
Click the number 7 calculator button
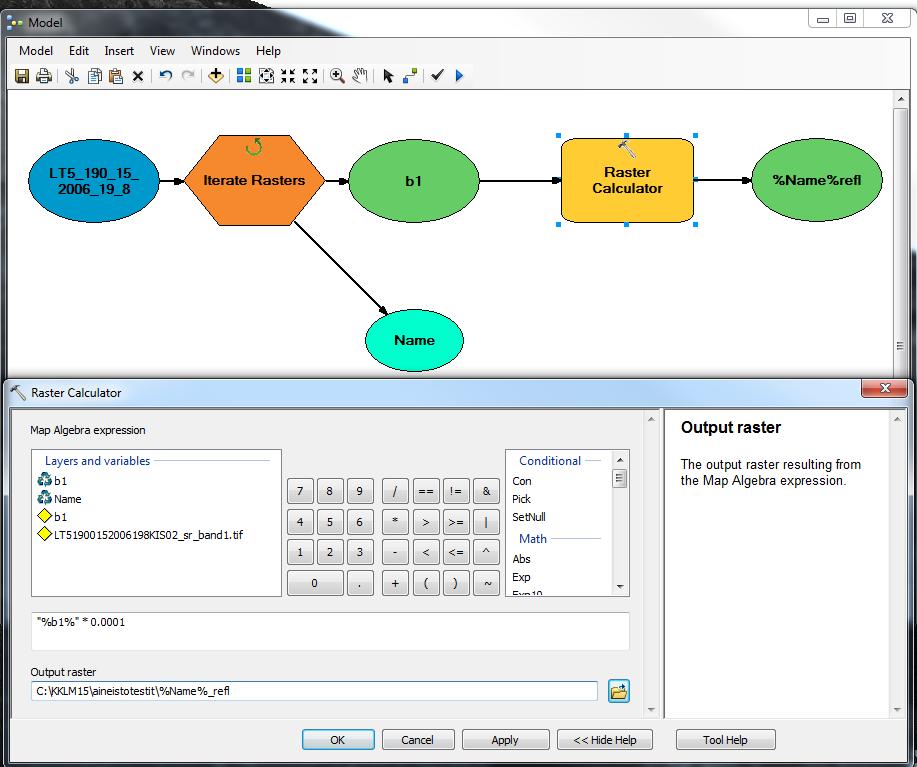point(300,491)
